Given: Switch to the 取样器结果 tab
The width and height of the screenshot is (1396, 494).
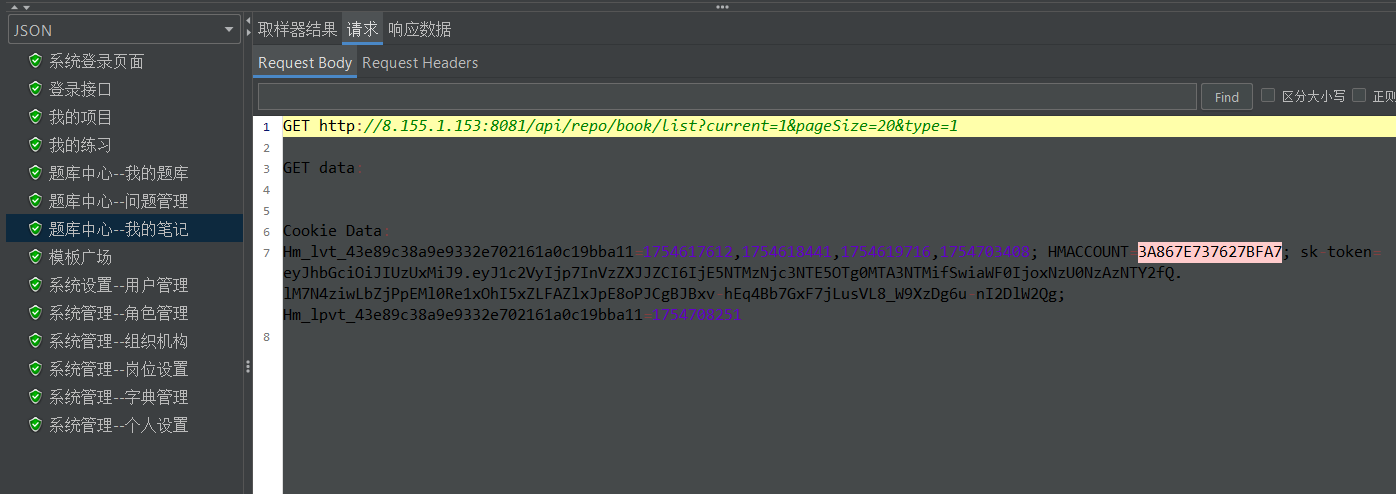Looking at the screenshot, I should pyautogui.click(x=298, y=29).
